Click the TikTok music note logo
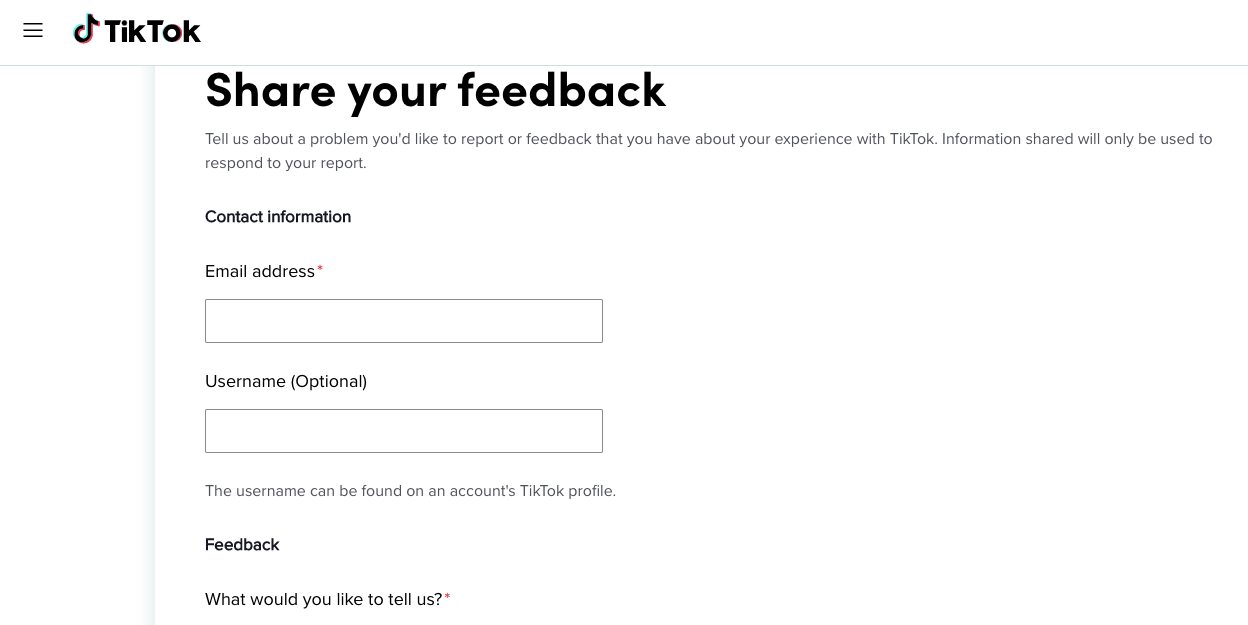Viewport: 1248px width, 625px height. 87,30
